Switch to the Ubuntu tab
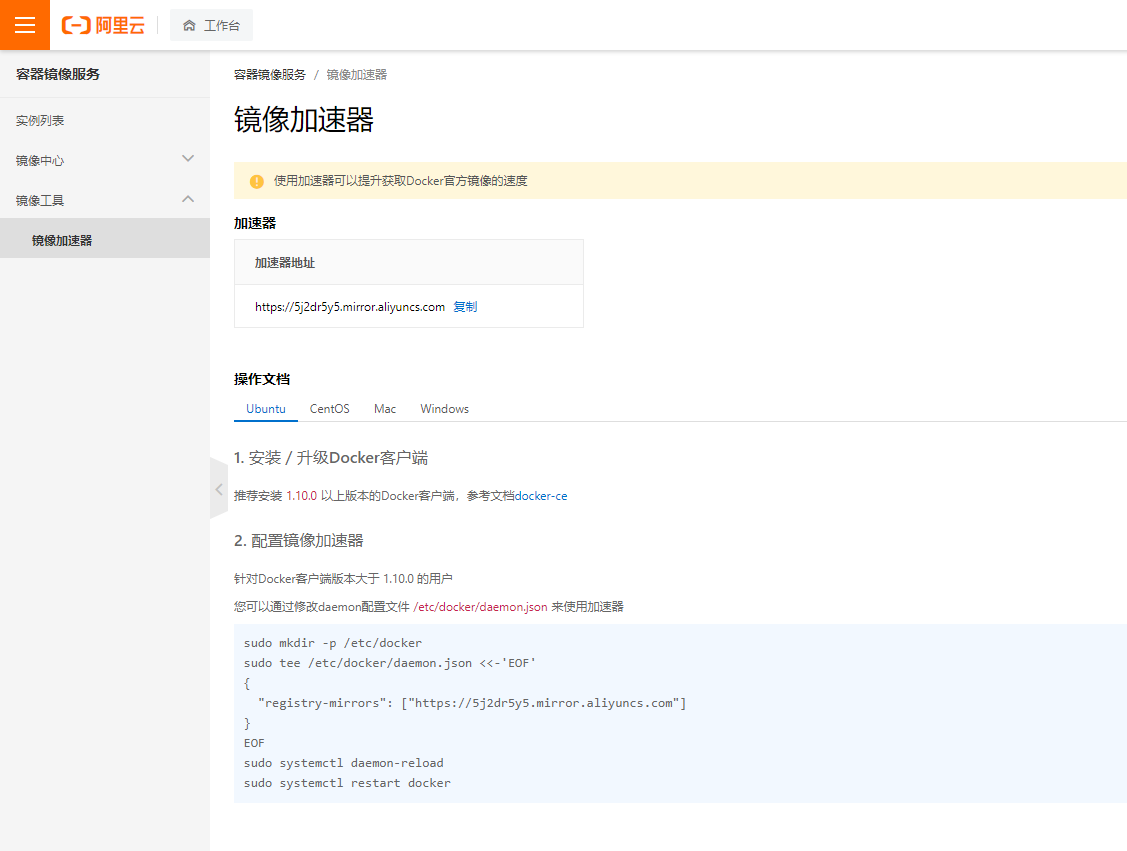 coord(266,408)
